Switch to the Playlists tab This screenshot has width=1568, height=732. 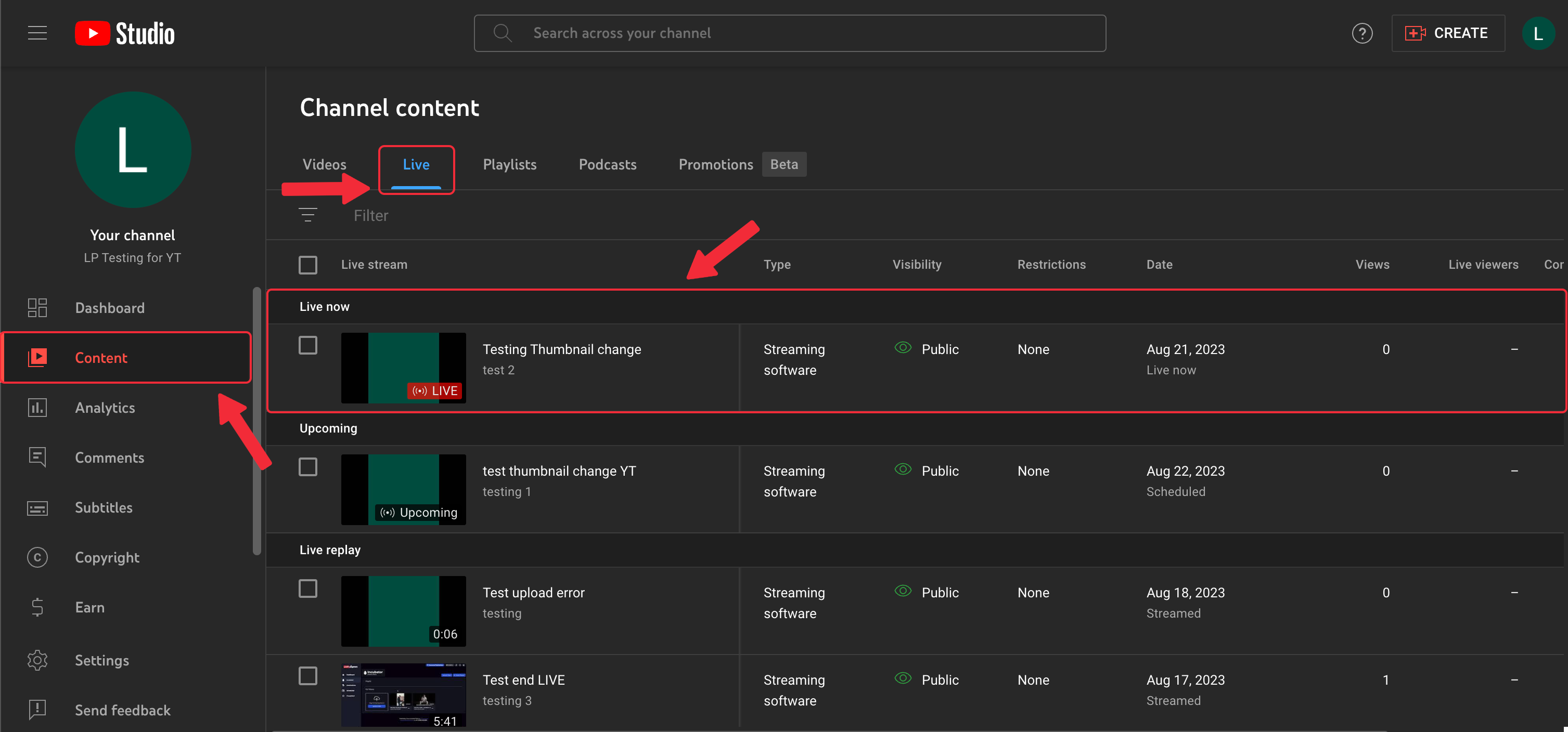509,165
